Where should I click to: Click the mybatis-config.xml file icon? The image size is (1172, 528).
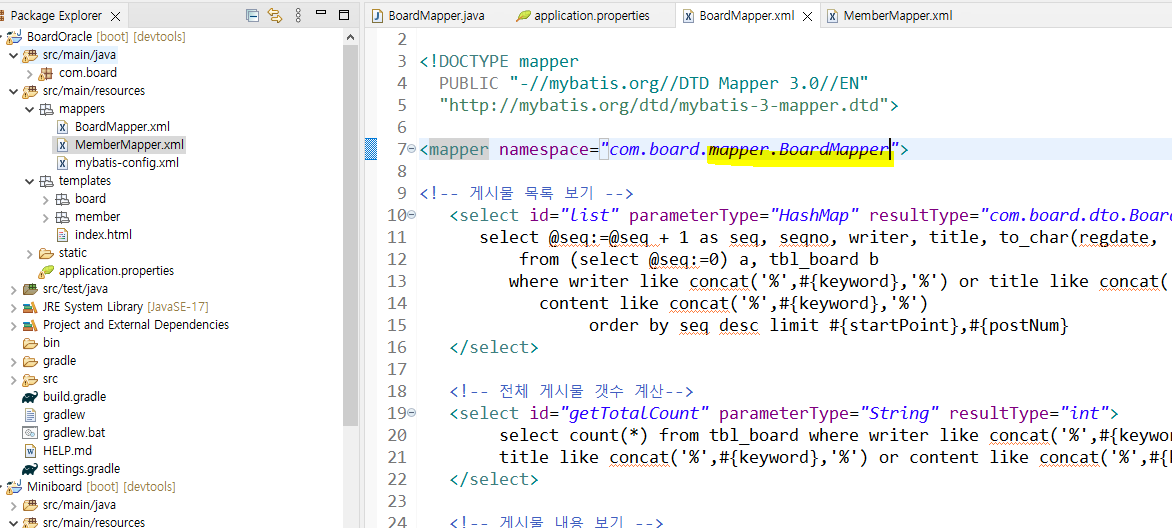[63, 162]
